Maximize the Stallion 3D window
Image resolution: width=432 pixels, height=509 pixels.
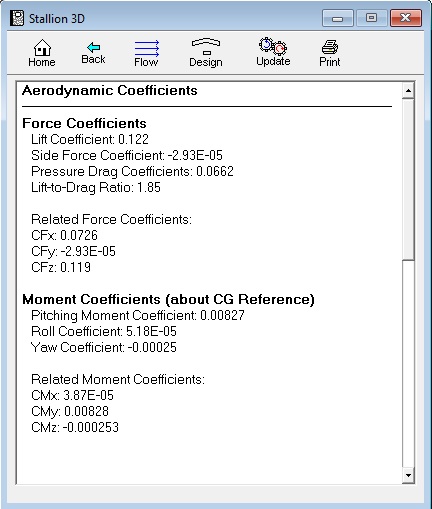371,18
